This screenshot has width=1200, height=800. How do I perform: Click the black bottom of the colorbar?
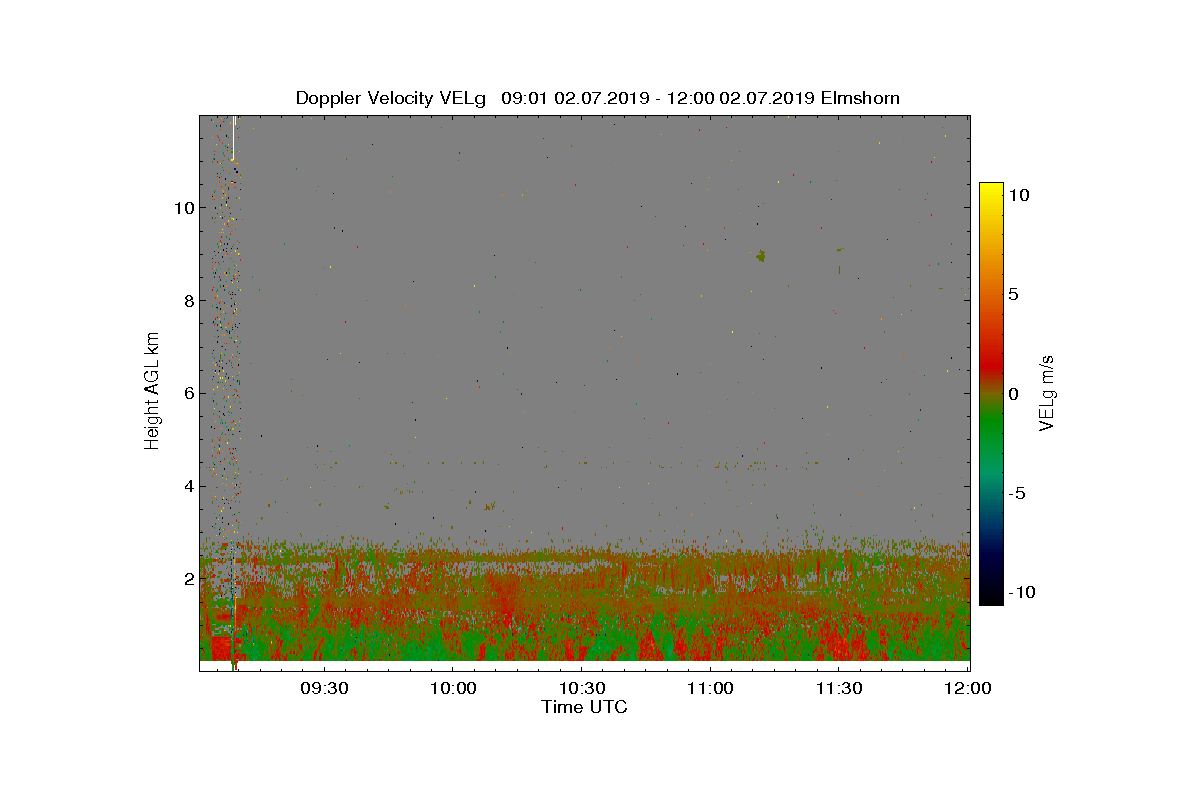click(x=991, y=598)
